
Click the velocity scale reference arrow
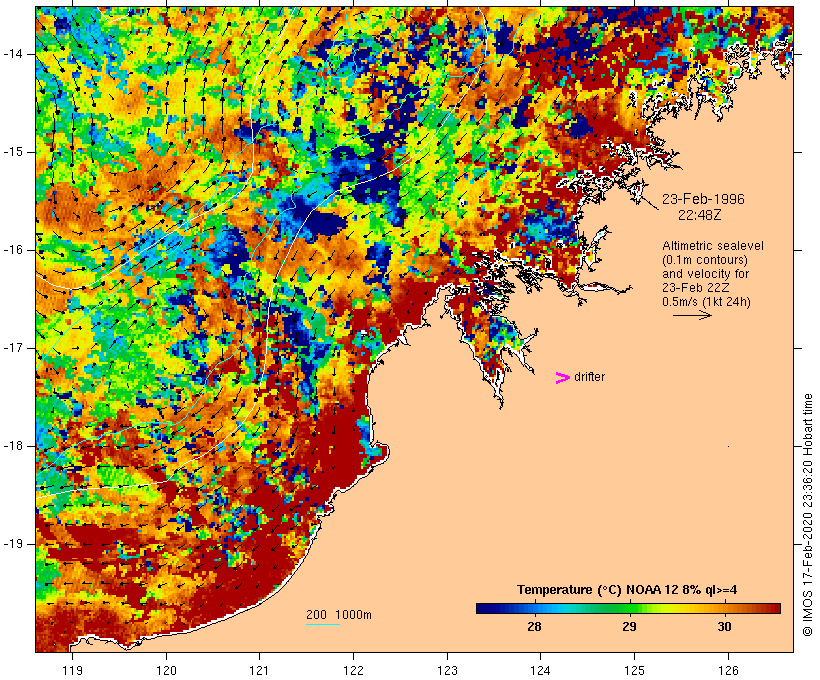692,315
